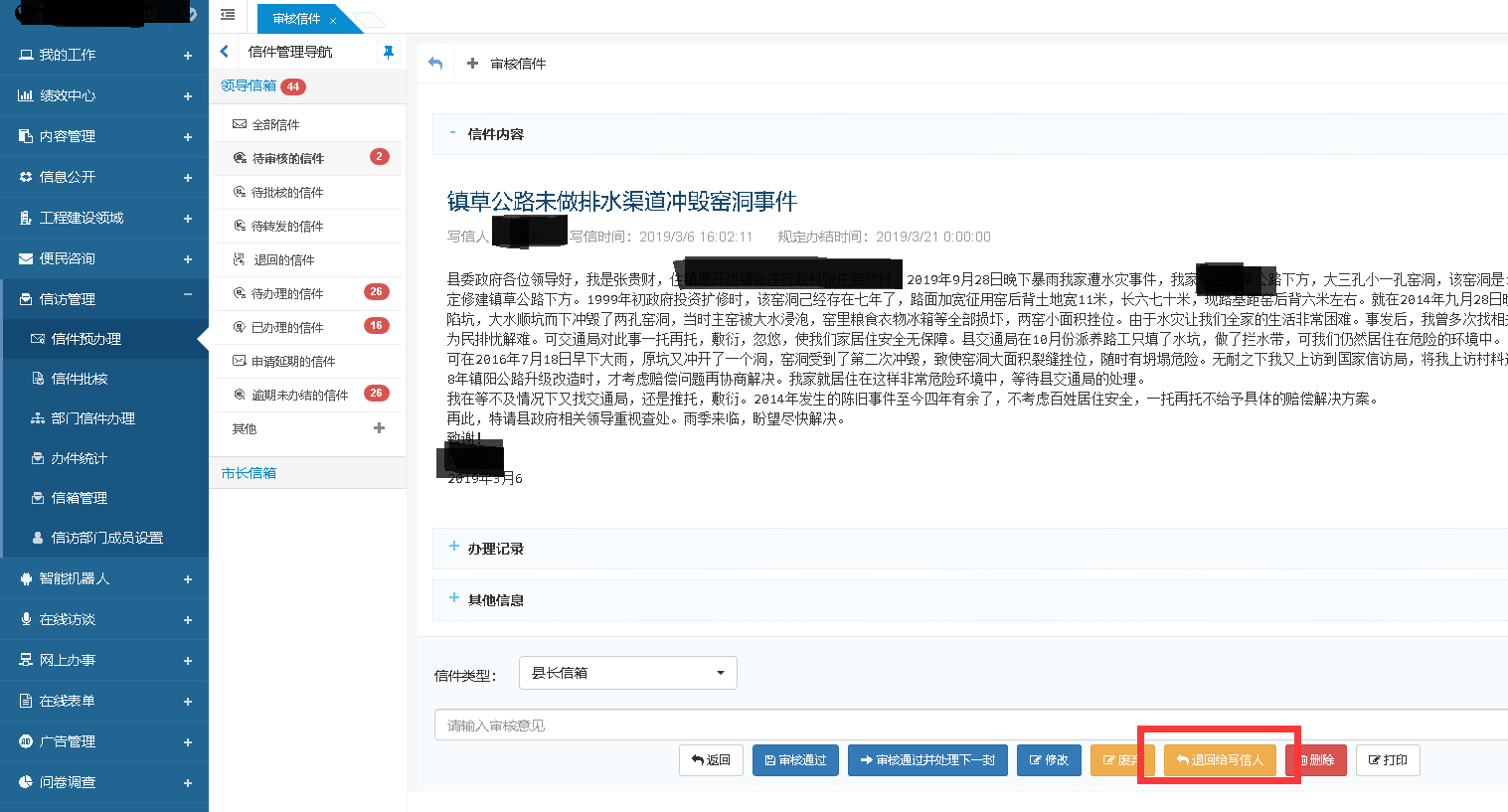This screenshot has height=812, width=1508.
Task: Close the 审核信件 tab
Action: coord(333,20)
